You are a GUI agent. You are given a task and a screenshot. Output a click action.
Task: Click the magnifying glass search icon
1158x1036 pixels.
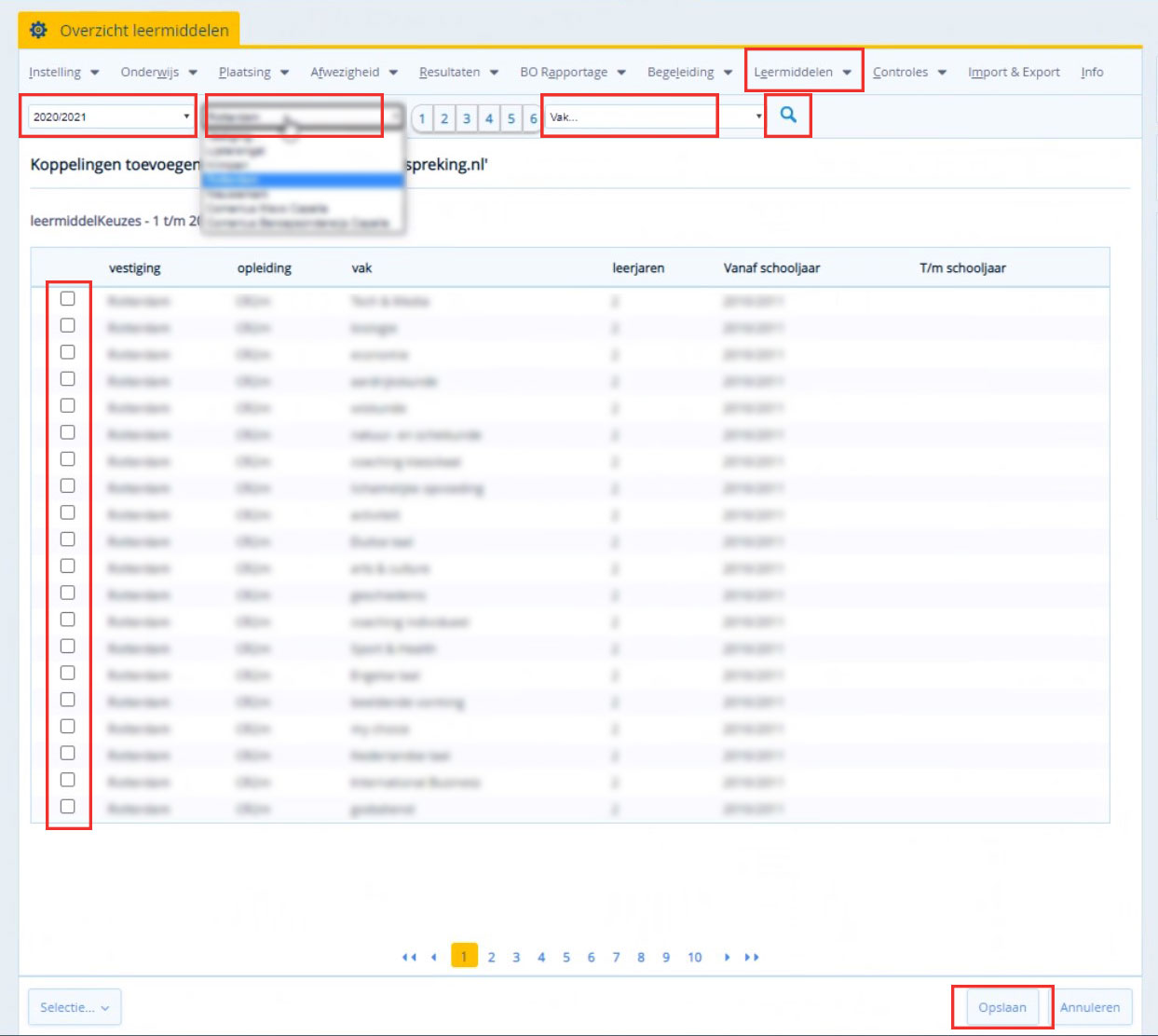(788, 116)
